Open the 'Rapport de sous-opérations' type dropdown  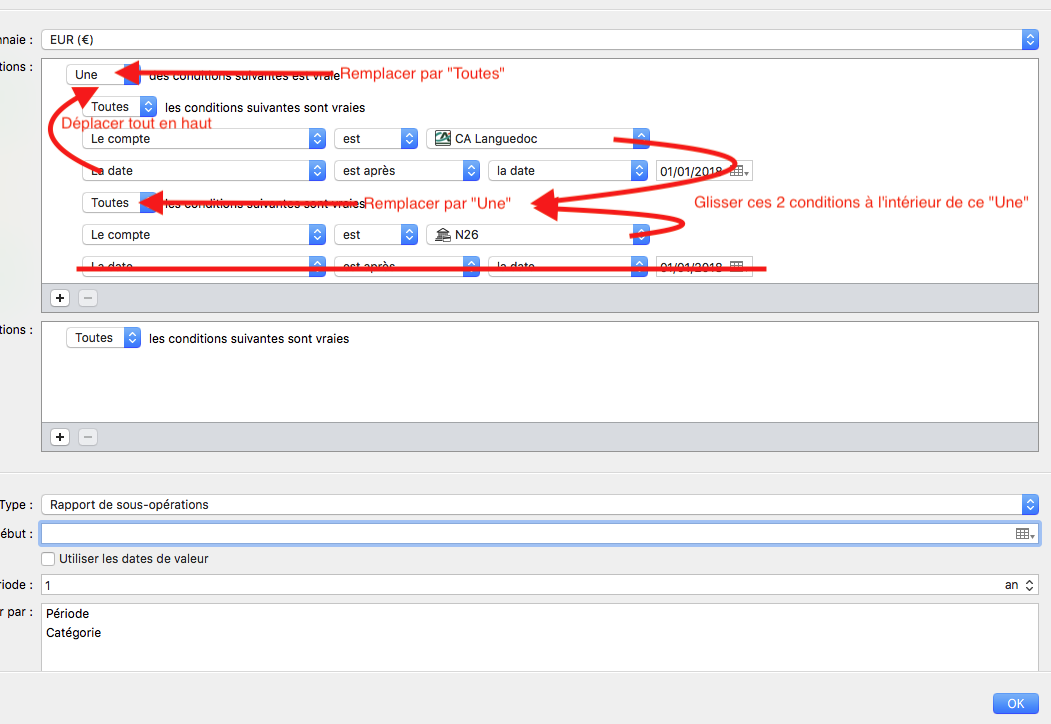[1030, 505]
